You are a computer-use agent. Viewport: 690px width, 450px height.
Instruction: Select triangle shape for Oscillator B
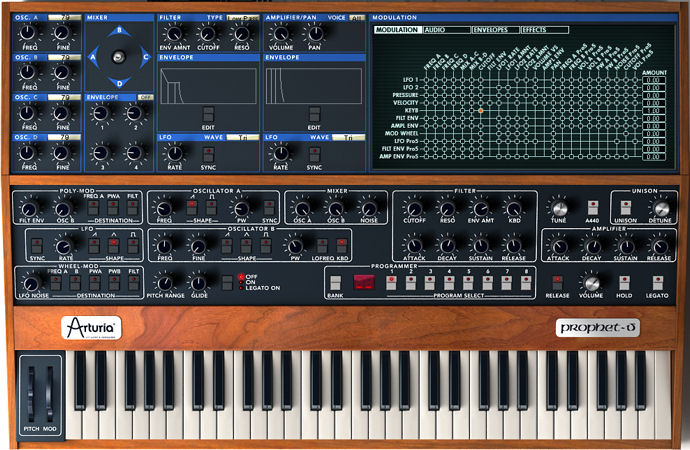246,245
